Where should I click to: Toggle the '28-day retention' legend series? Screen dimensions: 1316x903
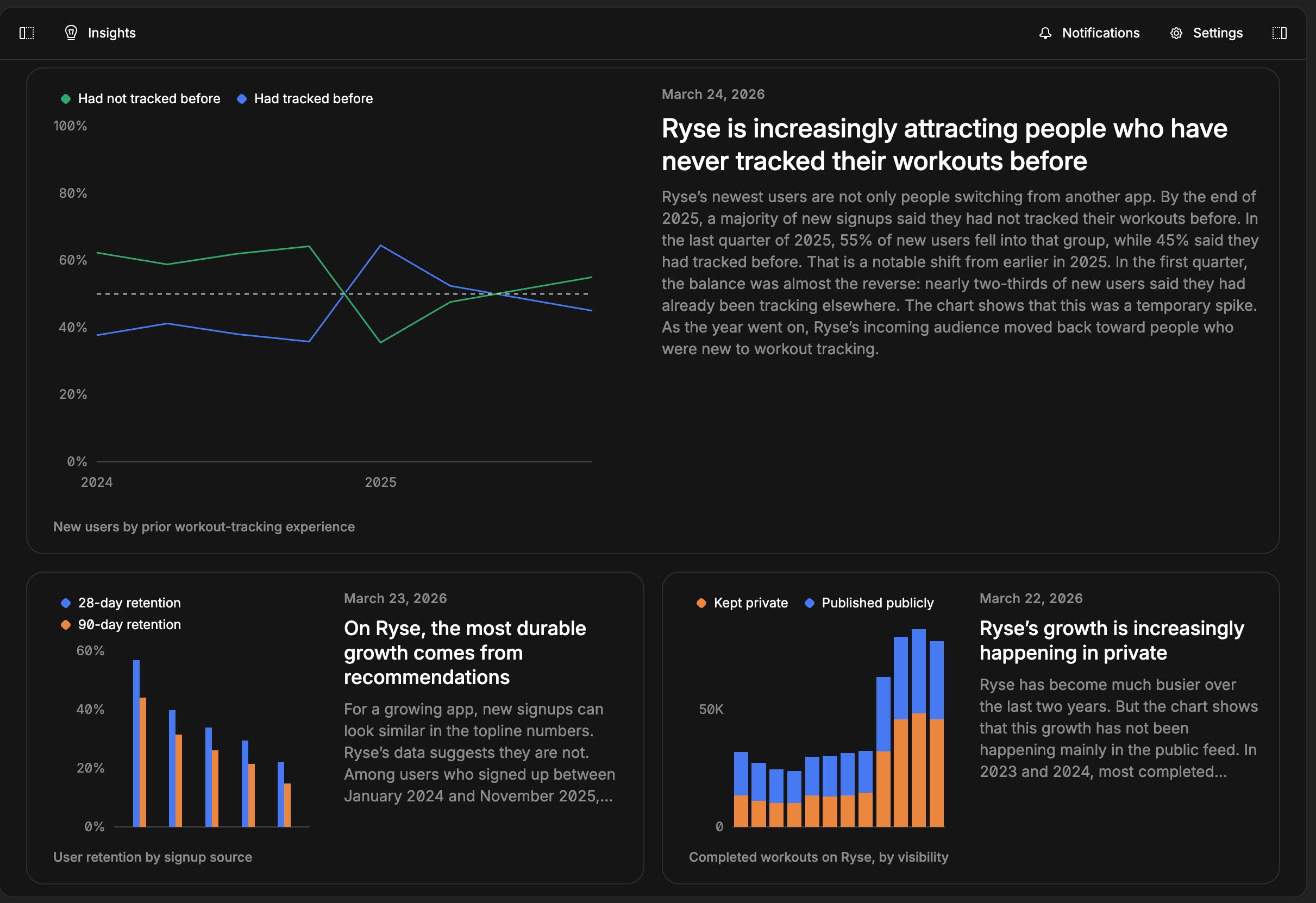click(x=129, y=603)
